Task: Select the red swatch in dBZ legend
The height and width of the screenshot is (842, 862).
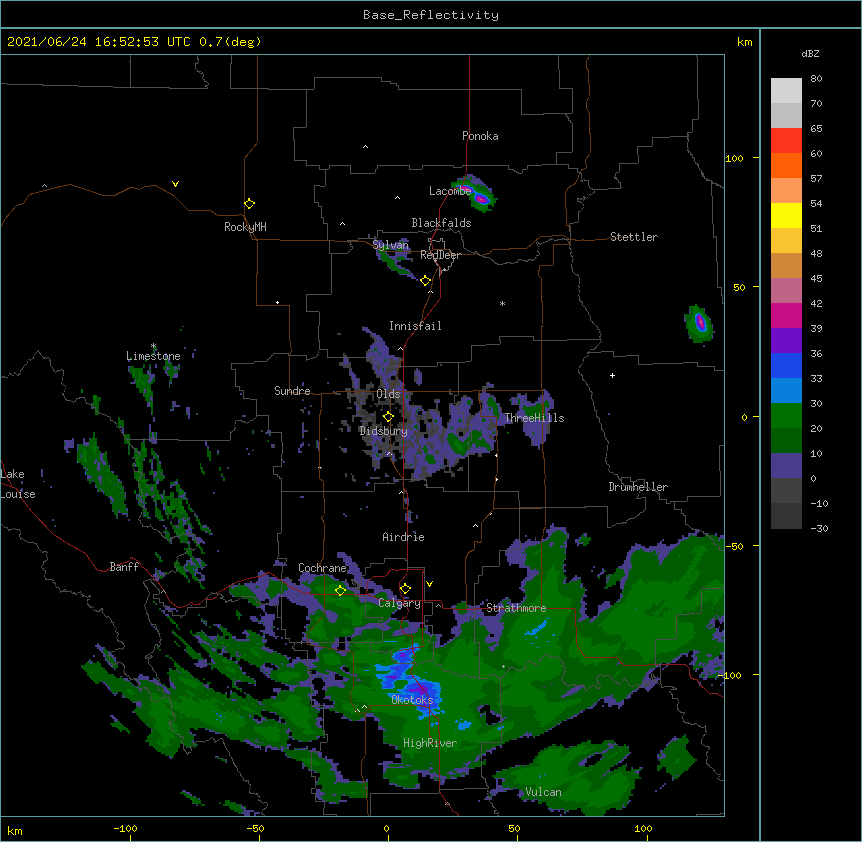Action: pyautogui.click(x=786, y=141)
